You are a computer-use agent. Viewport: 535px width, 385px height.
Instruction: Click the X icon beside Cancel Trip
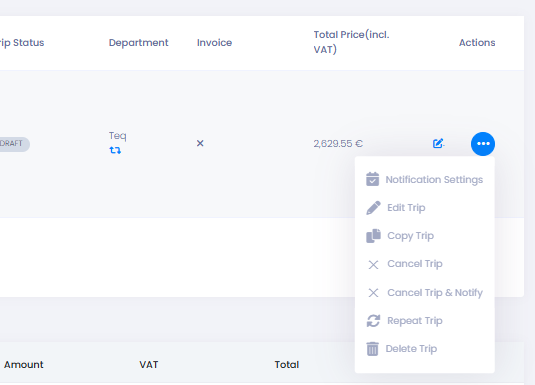[373, 265]
